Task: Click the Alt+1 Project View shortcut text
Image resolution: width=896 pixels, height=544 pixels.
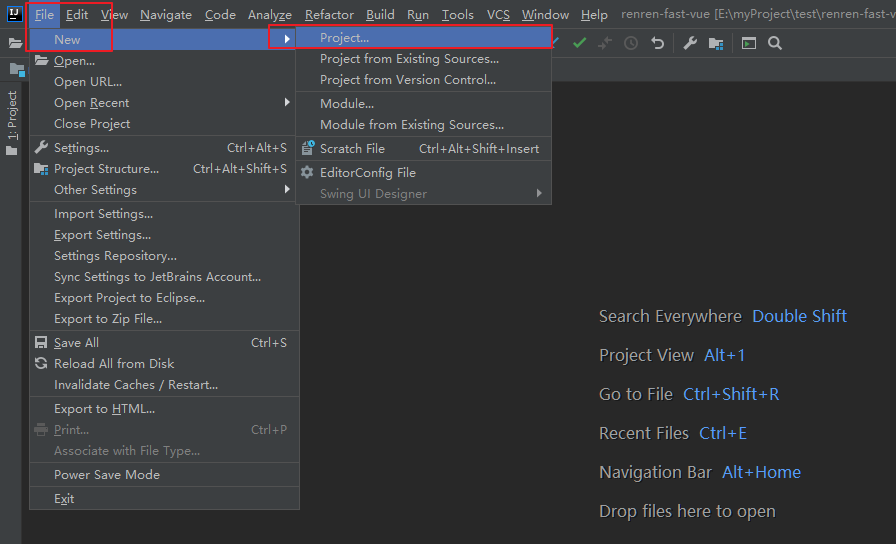Action: coord(725,355)
